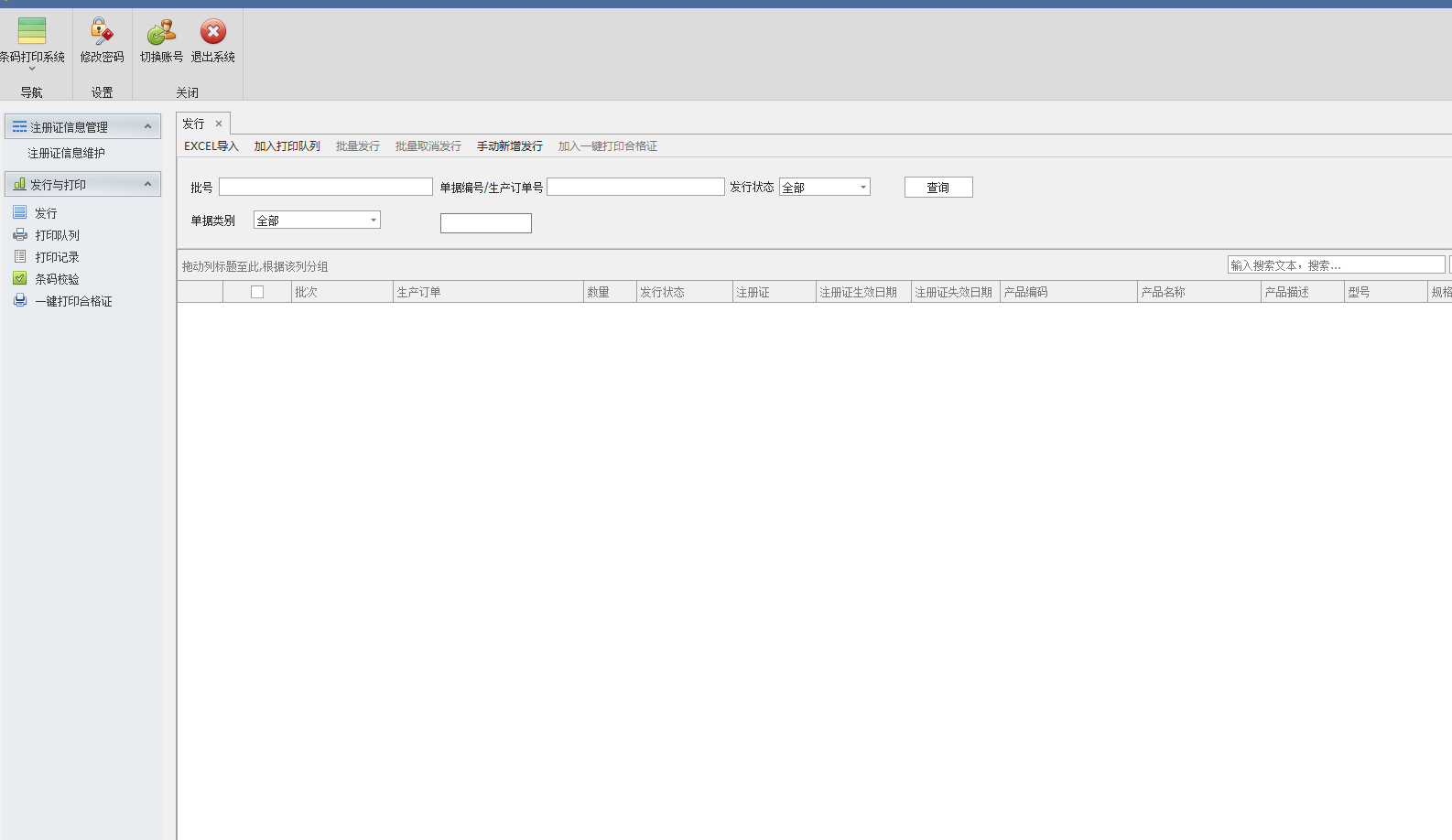
Task: Focus the 单据编号/生产订单号 input field
Action: pos(635,187)
